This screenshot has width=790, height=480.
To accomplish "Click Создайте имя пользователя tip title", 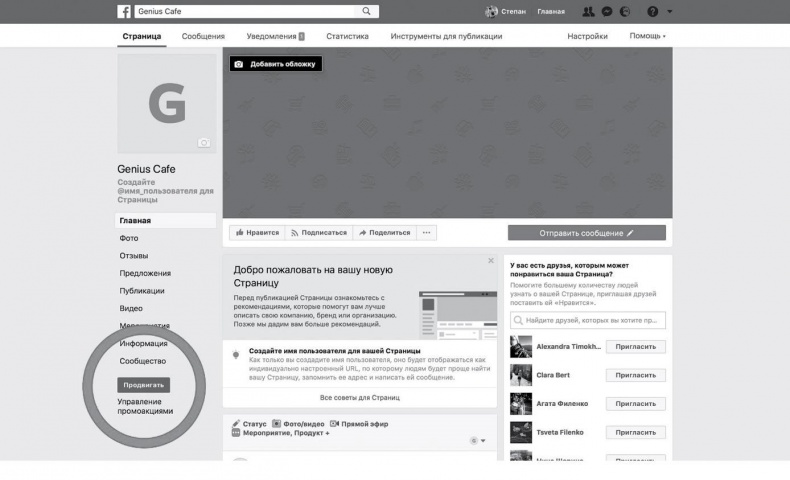I will 335,351.
